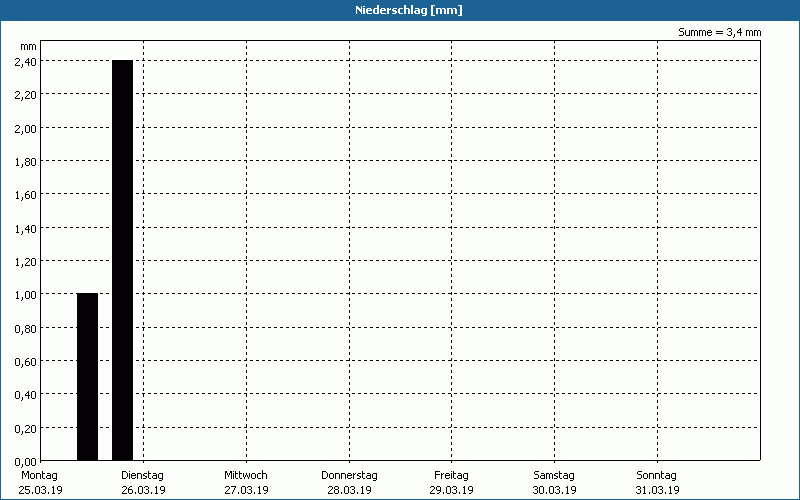Click the 2,20 y-axis value

coord(26,94)
